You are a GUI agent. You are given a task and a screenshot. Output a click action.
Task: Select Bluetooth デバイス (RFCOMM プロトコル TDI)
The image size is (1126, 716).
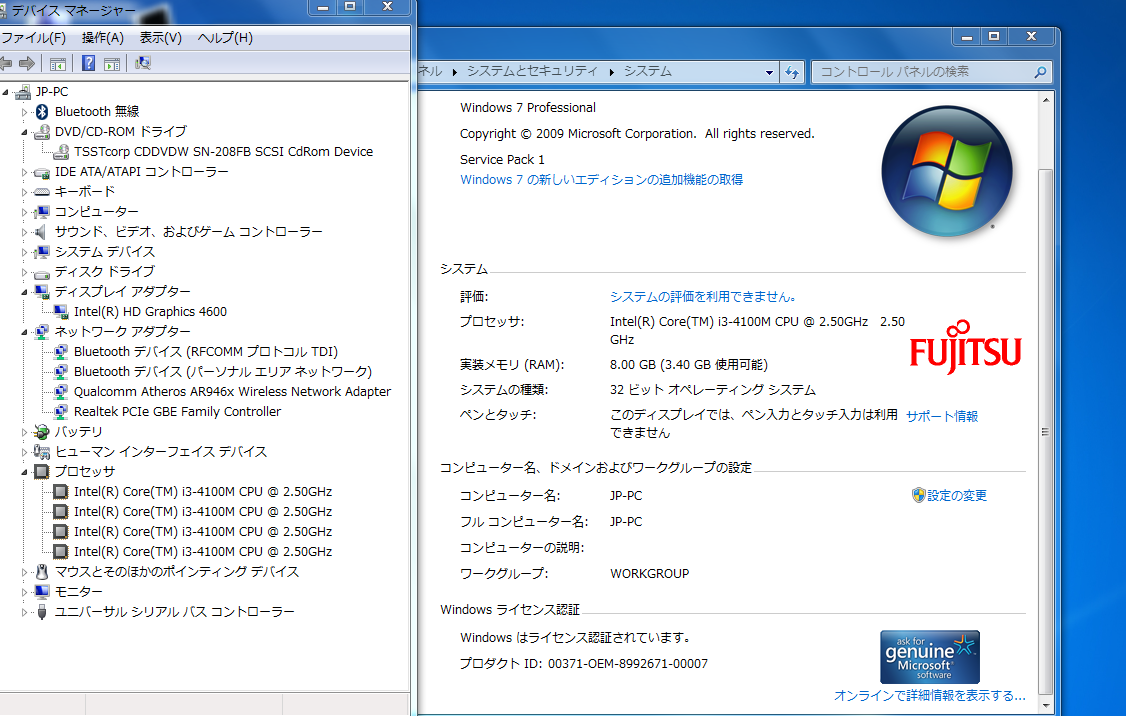coord(205,352)
